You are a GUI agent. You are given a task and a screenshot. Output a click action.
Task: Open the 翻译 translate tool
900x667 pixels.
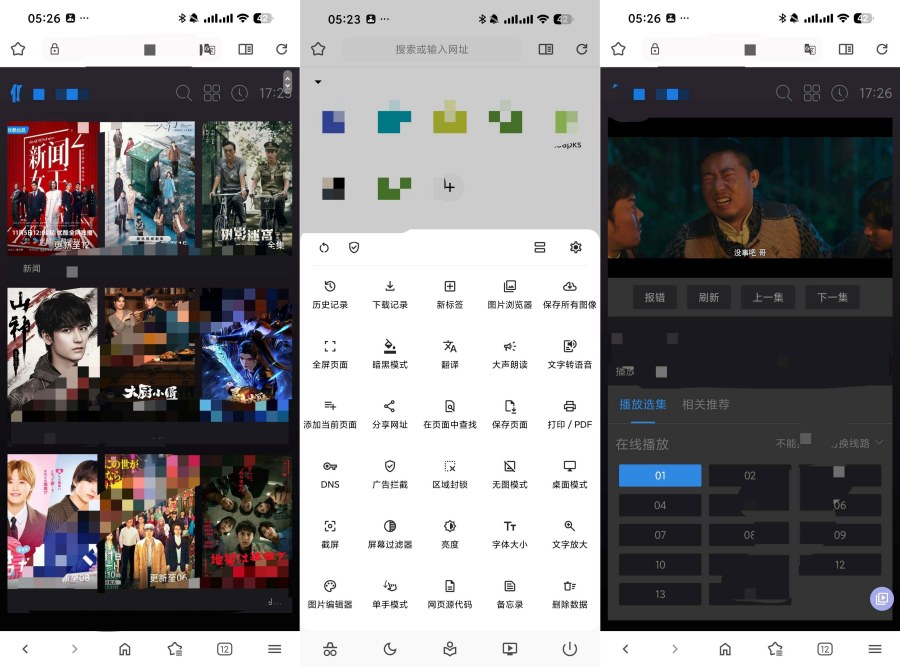tap(450, 352)
